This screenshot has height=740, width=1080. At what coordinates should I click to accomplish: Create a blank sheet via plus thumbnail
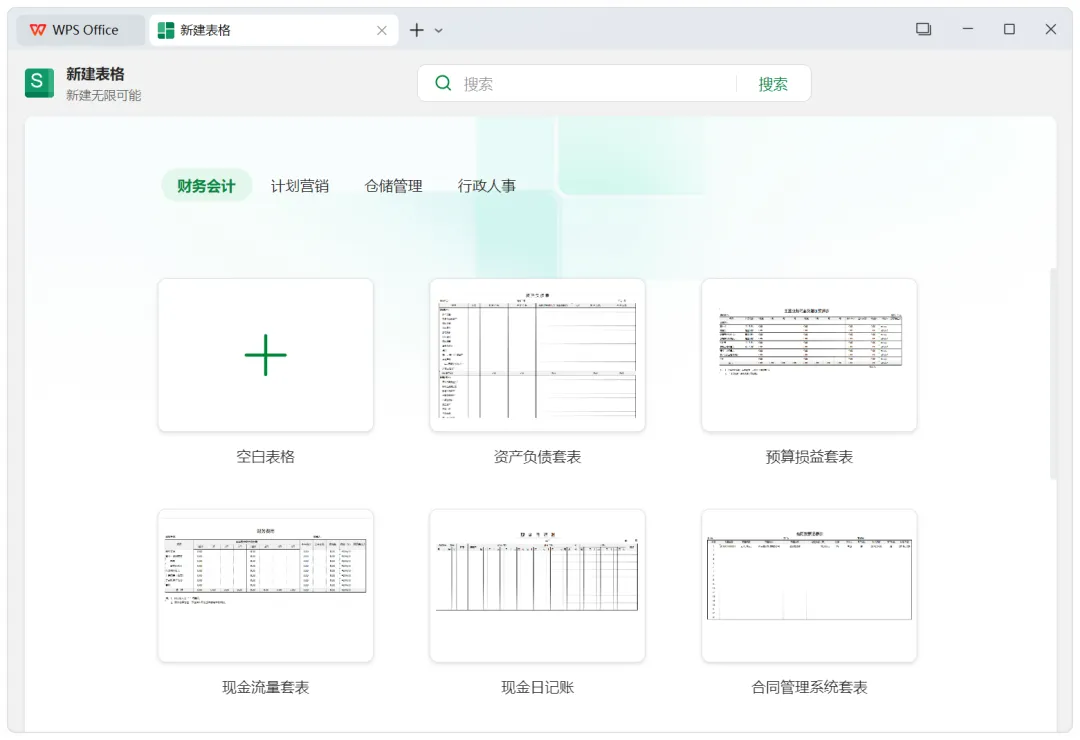coord(266,355)
